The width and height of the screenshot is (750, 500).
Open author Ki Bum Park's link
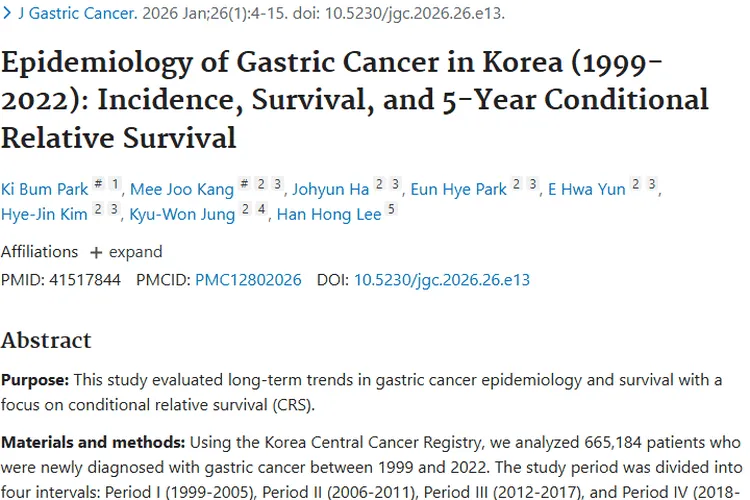43,189
